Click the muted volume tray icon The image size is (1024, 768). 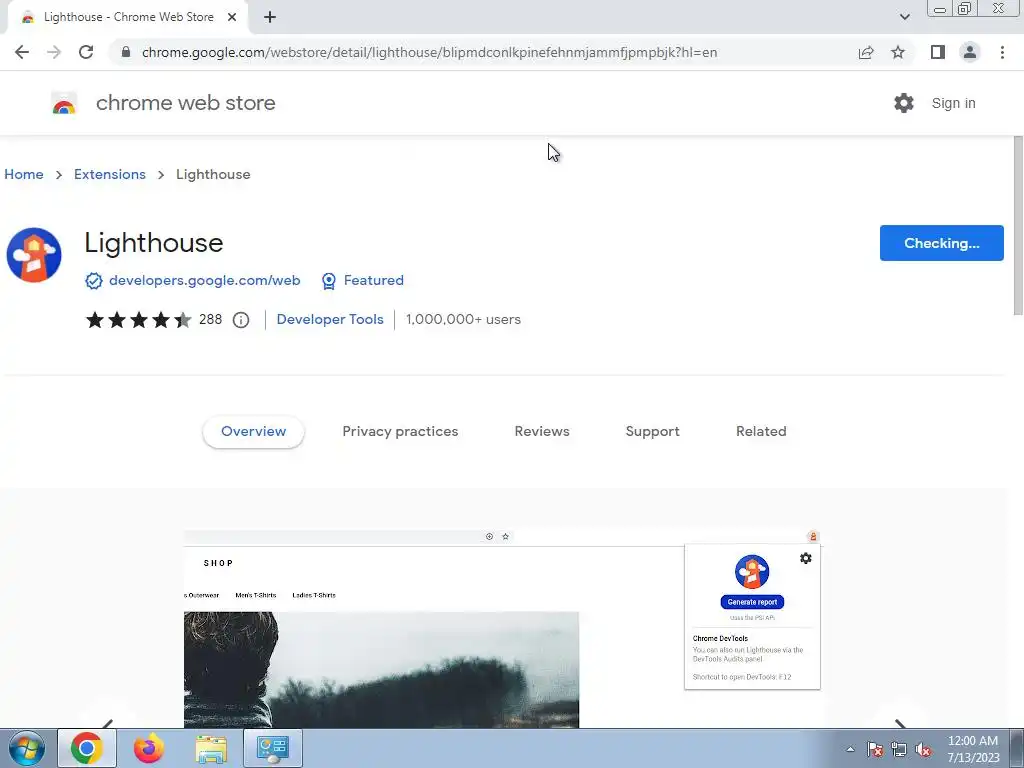923,749
